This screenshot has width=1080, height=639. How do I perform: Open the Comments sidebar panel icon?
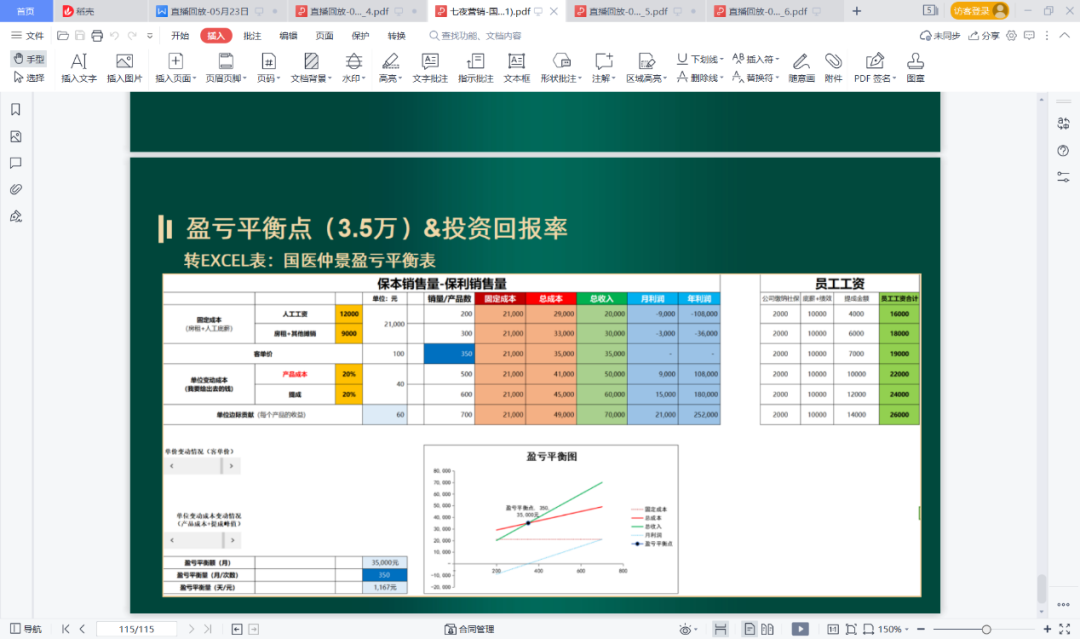click(16, 163)
